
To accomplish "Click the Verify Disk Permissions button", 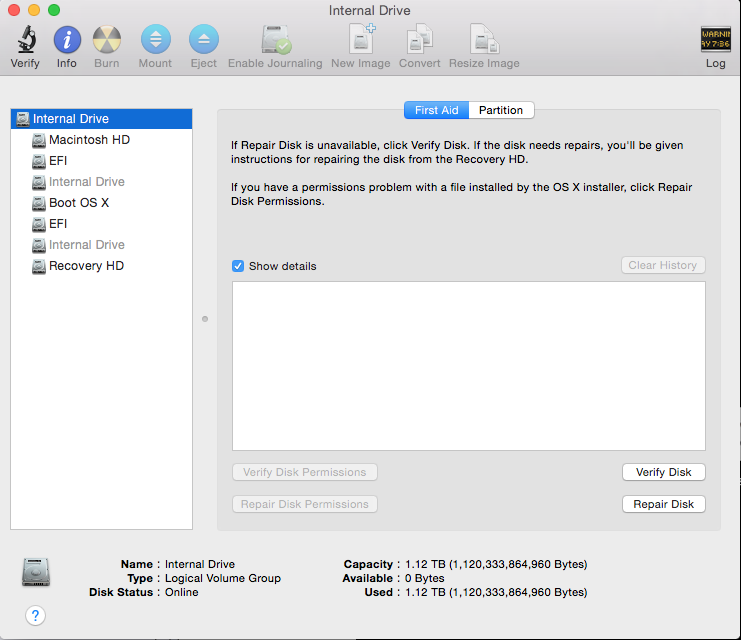I will [x=305, y=472].
